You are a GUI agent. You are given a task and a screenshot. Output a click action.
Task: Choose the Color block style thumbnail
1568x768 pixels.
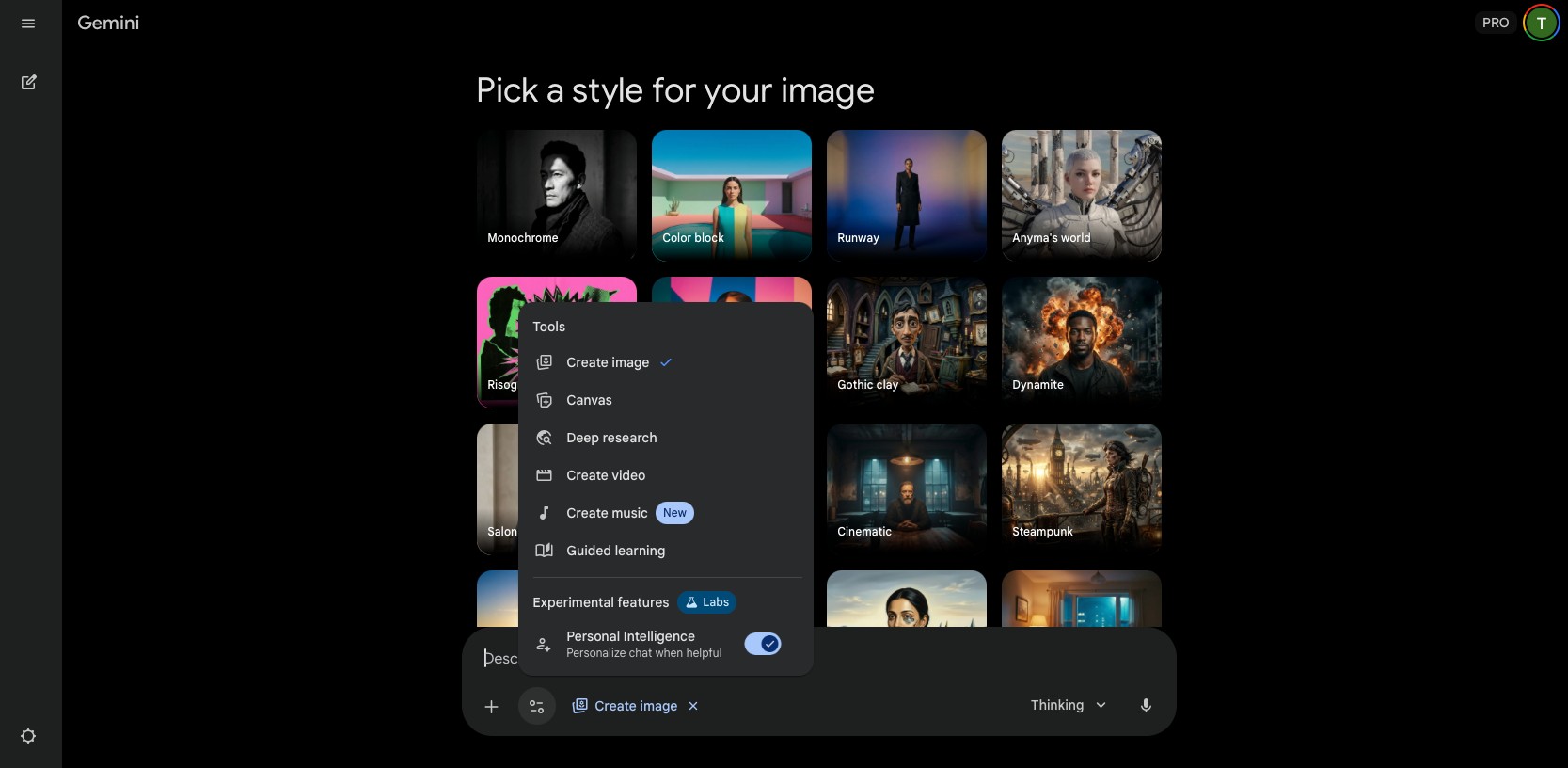pyautogui.click(x=732, y=196)
